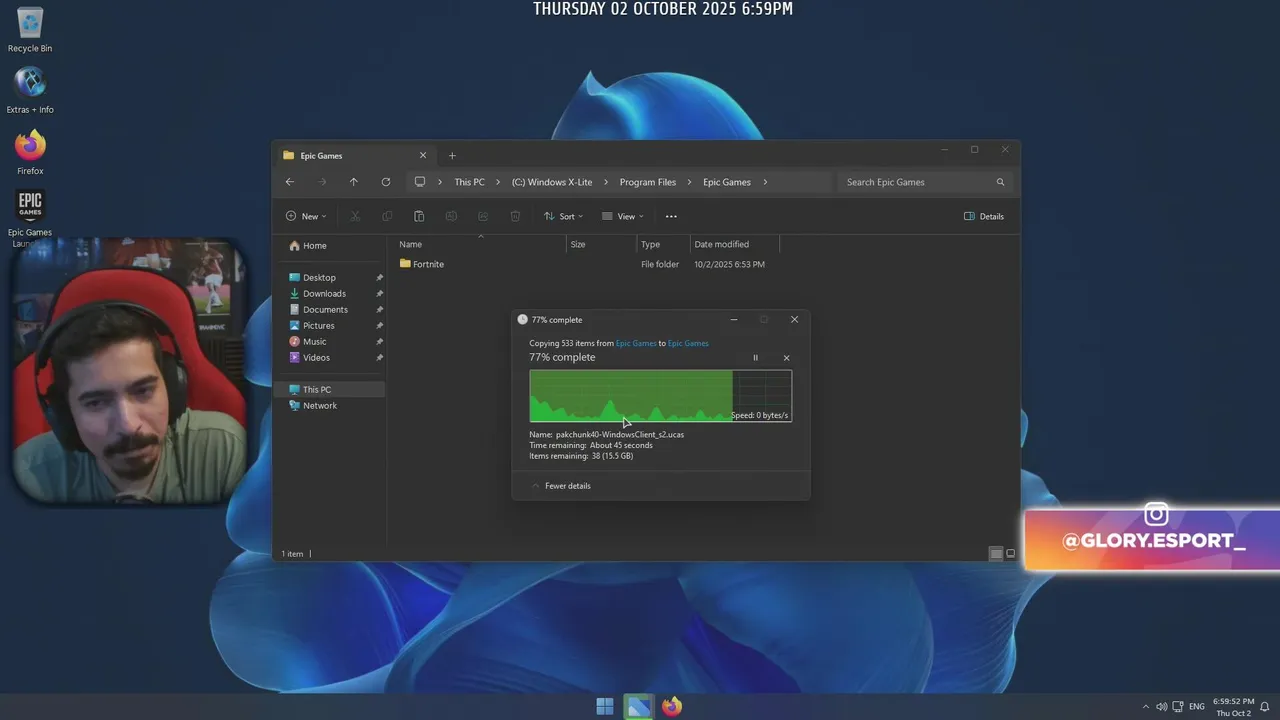
Task: Collapse with Fewer details
Action: (561, 486)
